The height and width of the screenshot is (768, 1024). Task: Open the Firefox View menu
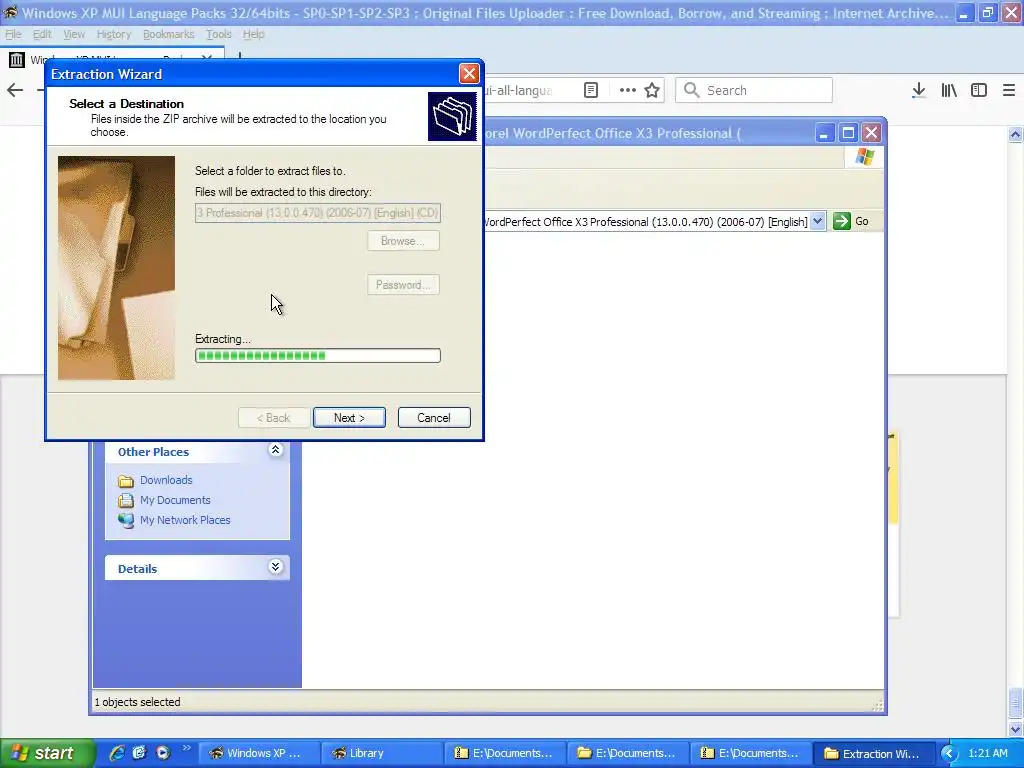(x=74, y=34)
